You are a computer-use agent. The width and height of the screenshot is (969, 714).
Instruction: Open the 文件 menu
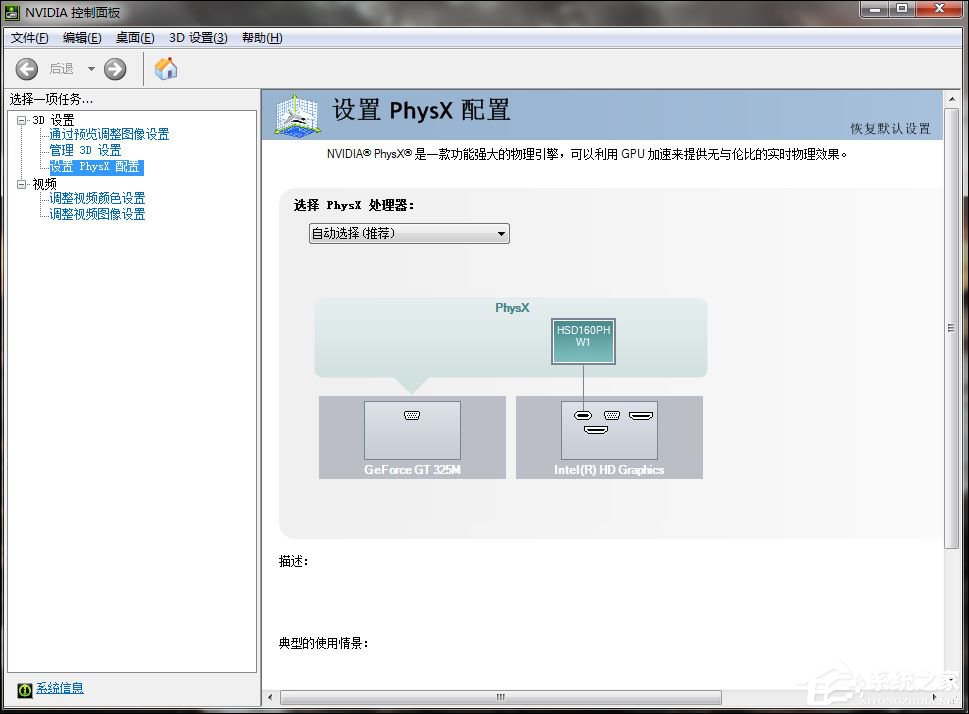(x=29, y=37)
